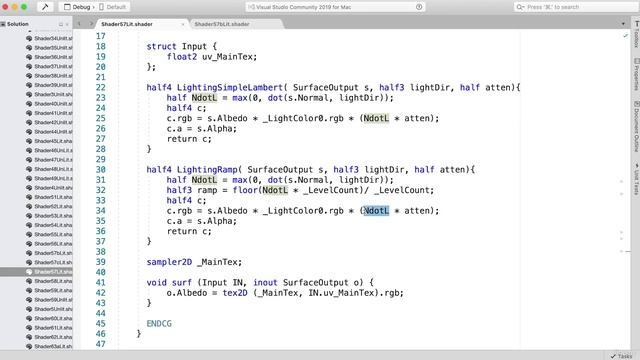Select Shader56Lit file in Solution tree
640x360 pixels.
click(x=49, y=244)
